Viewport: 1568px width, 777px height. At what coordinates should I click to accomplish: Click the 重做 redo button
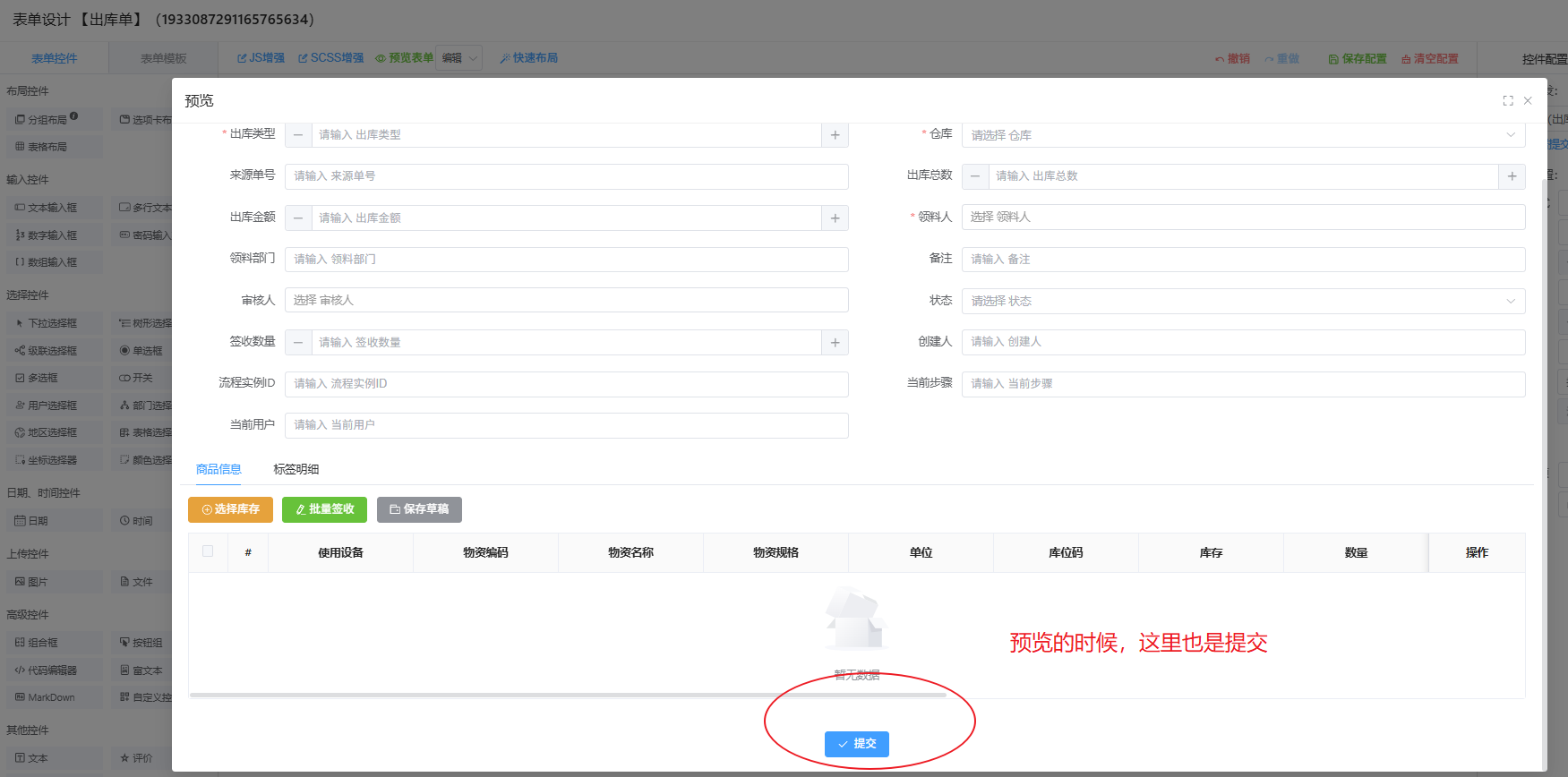tap(1281, 59)
